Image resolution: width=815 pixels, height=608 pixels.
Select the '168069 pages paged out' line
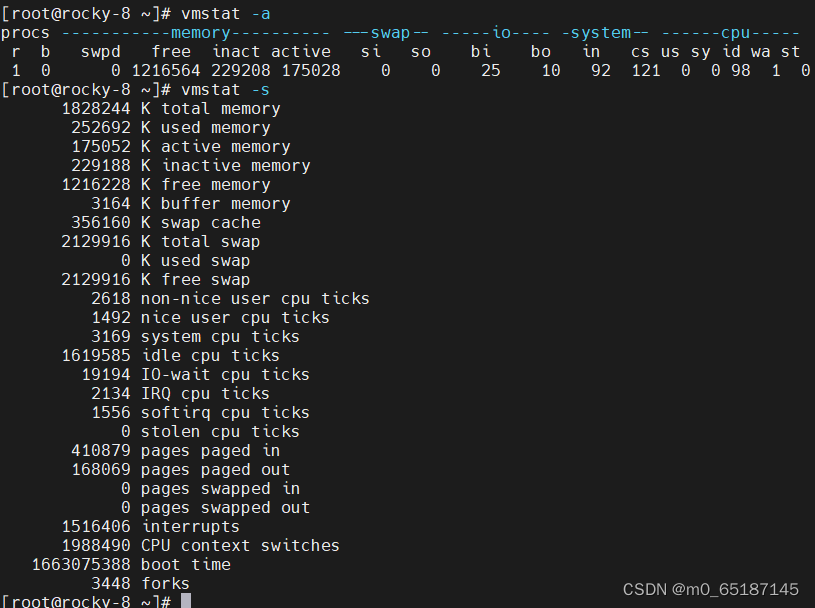click(181, 469)
